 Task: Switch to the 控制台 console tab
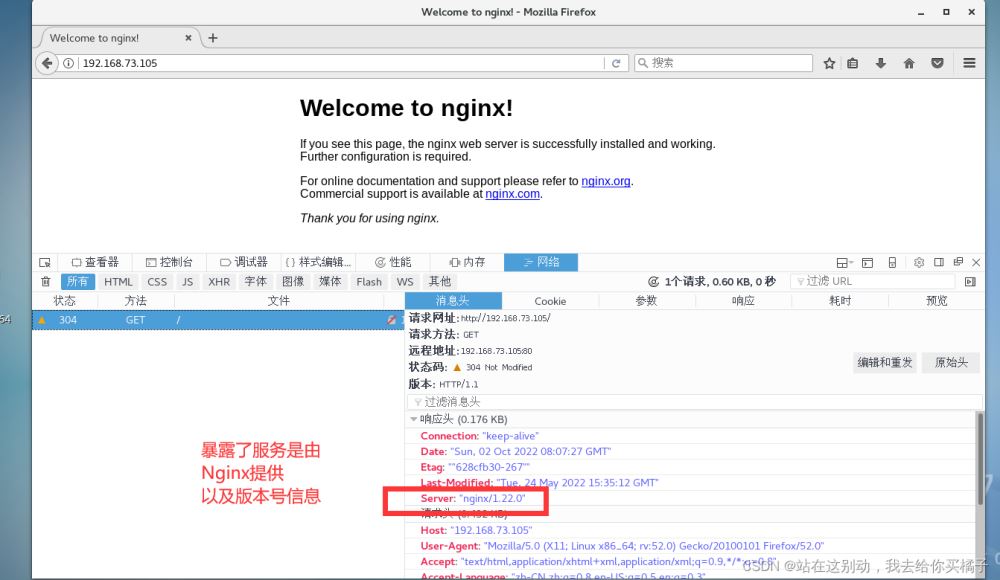[169, 262]
